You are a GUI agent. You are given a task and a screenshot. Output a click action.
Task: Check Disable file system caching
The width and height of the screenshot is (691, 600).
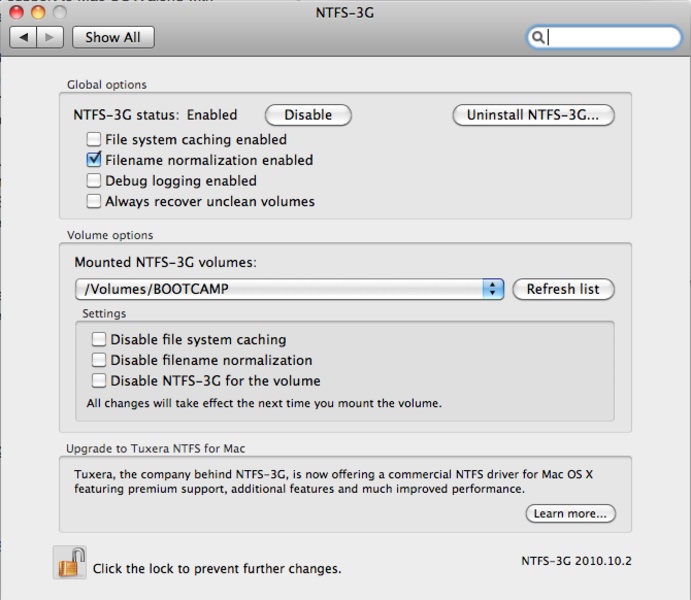pyautogui.click(x=99, y=340)
